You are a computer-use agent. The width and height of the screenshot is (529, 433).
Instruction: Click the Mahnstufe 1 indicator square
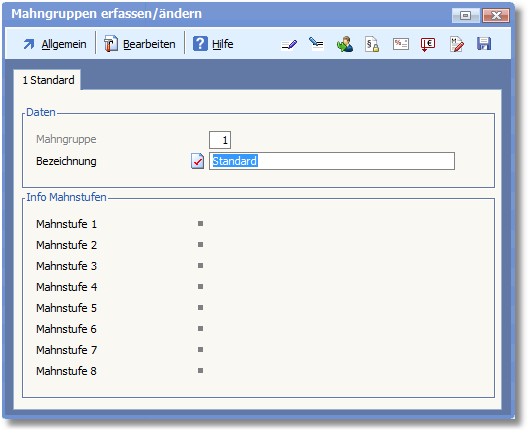coord(200,223)
